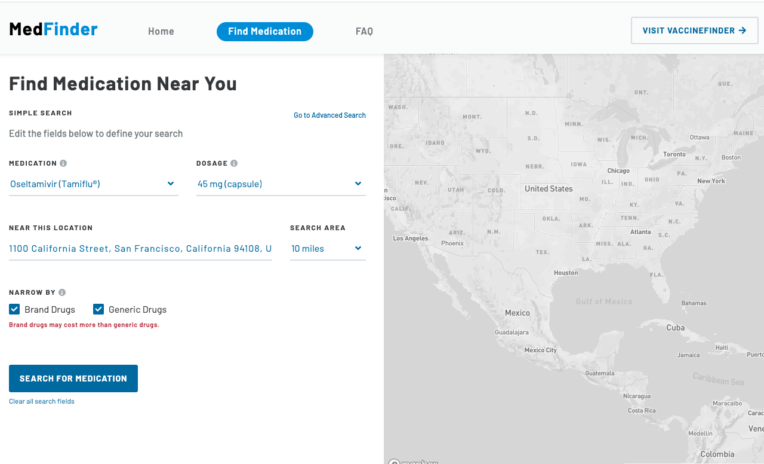Follow the Go to Advanced Search link
The height and width of the screenshot is (464, 764).
point(329,115)
